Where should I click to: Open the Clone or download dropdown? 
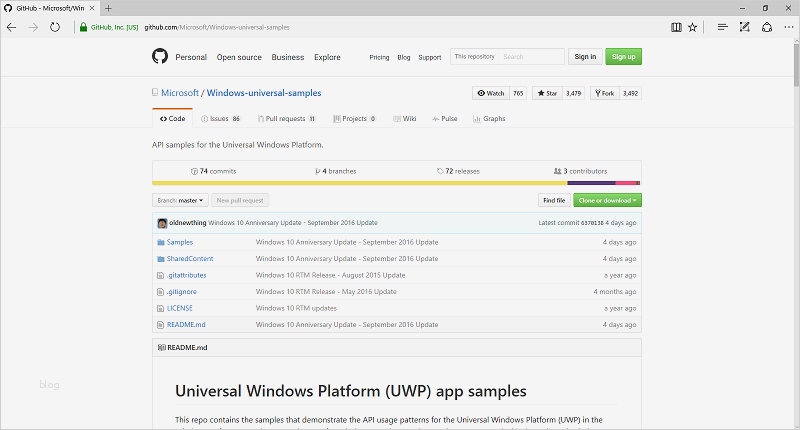point(607,200)
